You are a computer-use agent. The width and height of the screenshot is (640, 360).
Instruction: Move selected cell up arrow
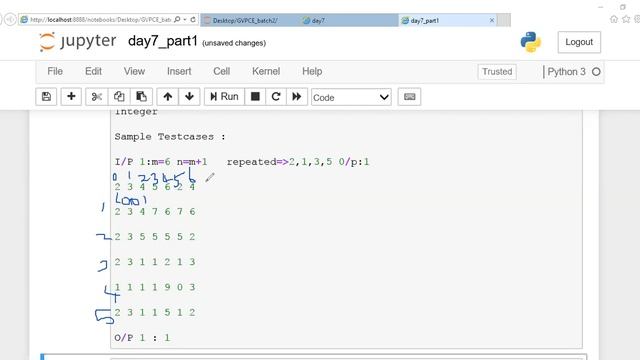[167, 97]
